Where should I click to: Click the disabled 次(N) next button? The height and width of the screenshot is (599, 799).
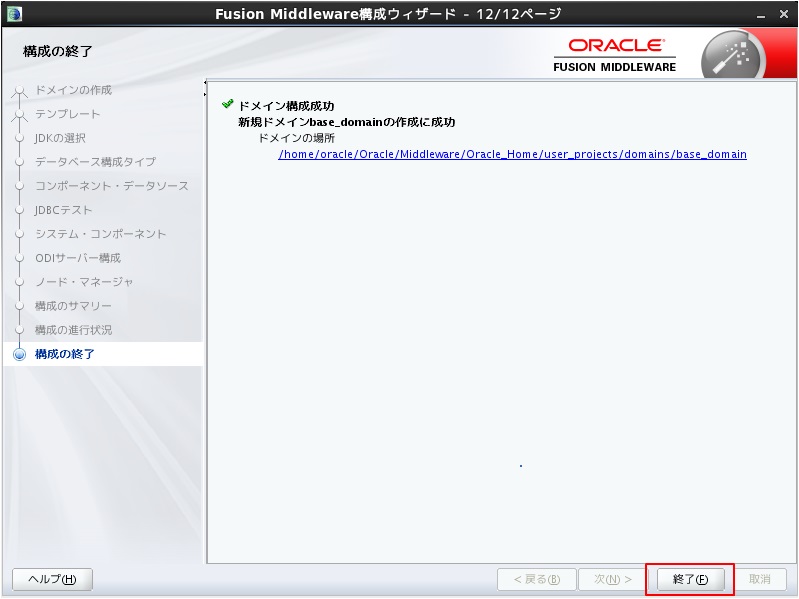coord(612,579)
